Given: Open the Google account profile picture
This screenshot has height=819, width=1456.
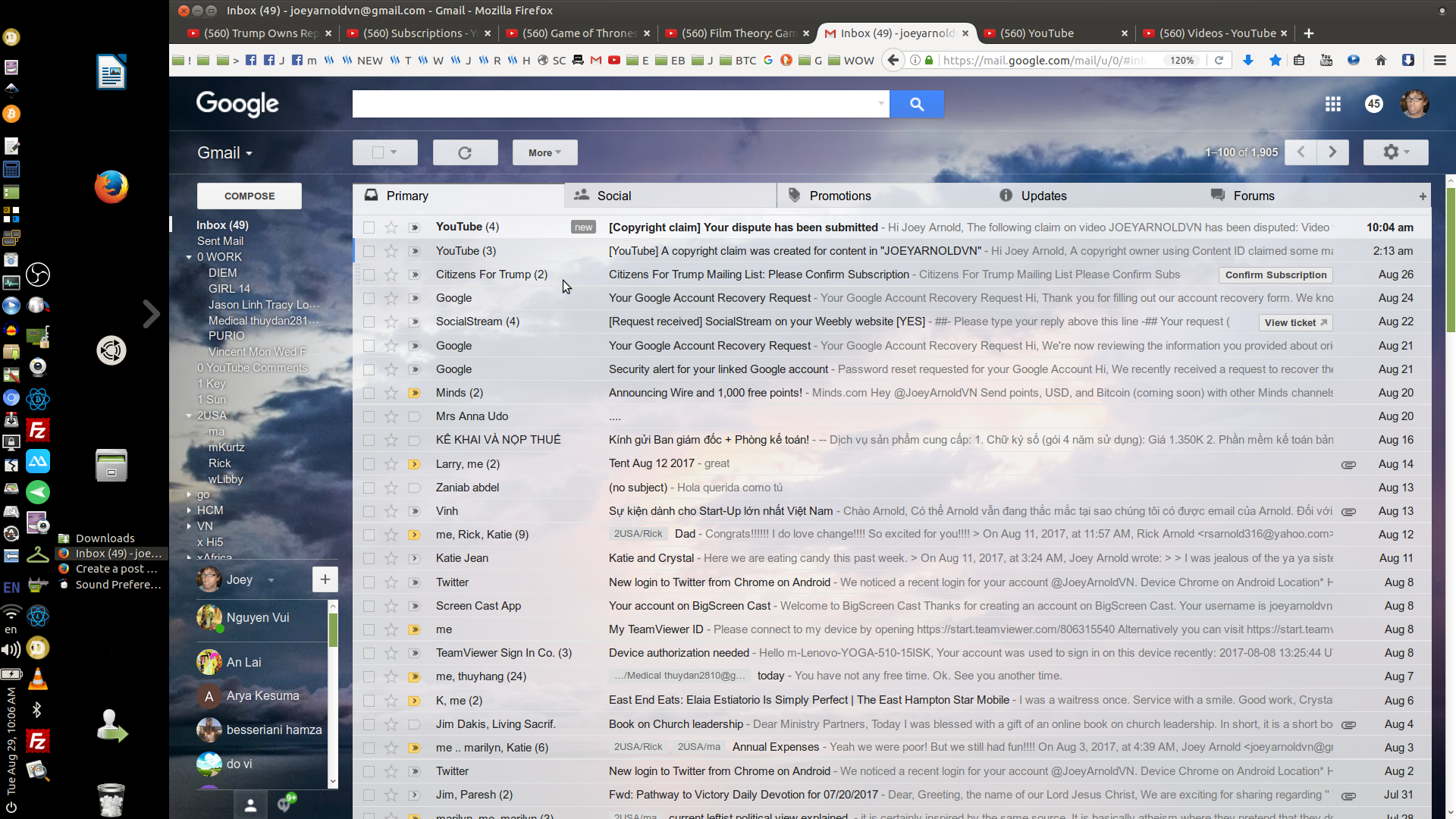Looking at the screenshot, I should point(1414,104).
